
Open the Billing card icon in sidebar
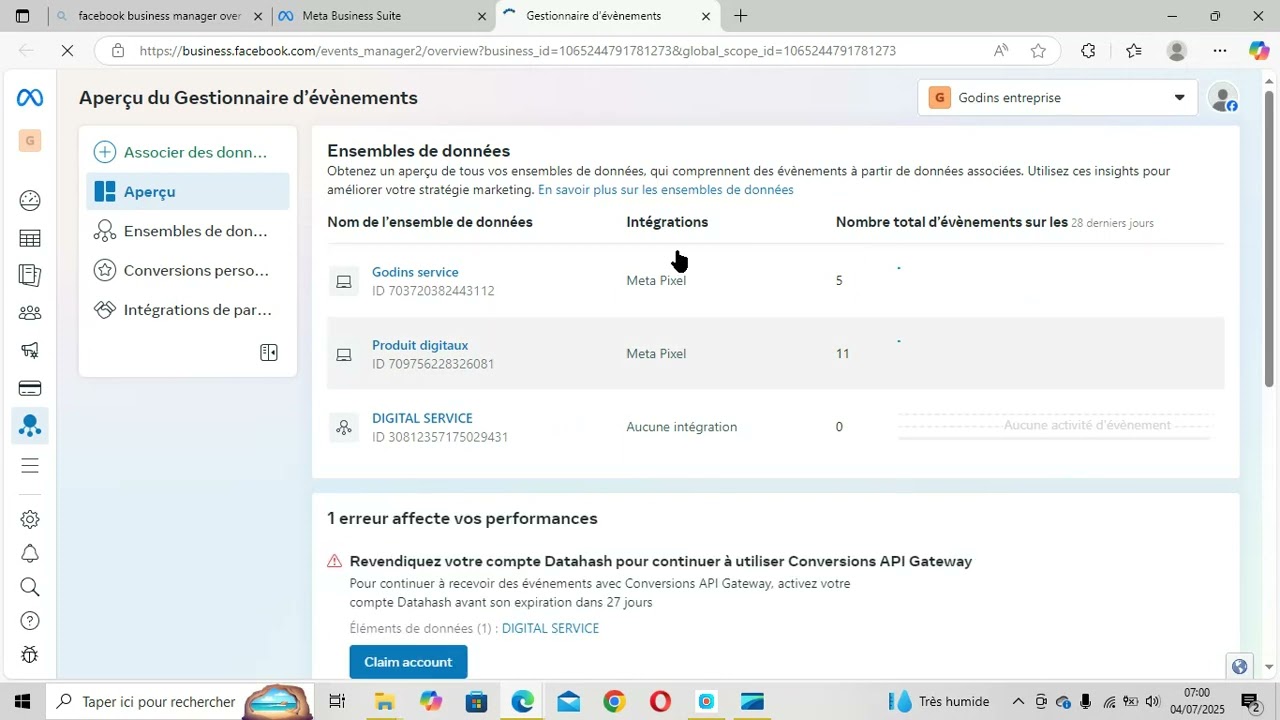point(30,388)
